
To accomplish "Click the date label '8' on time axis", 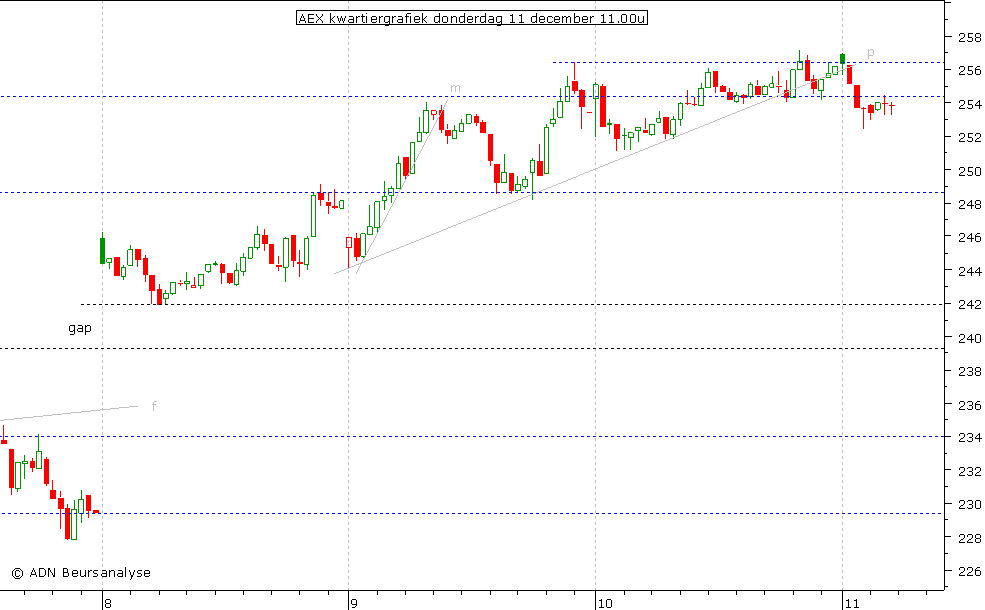I will 107,604.
